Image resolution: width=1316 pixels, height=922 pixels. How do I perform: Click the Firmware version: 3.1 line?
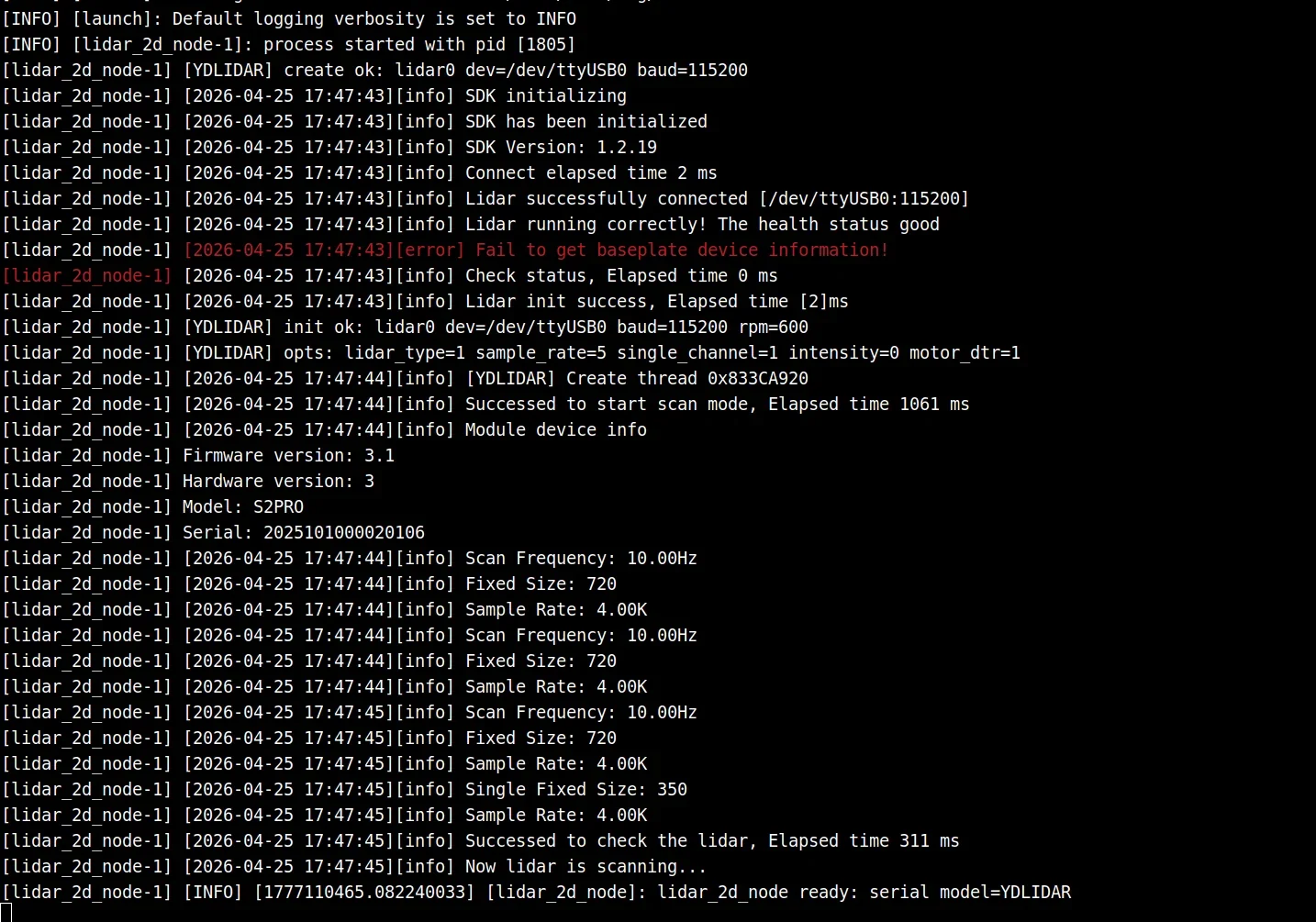(x=198, y=456)
